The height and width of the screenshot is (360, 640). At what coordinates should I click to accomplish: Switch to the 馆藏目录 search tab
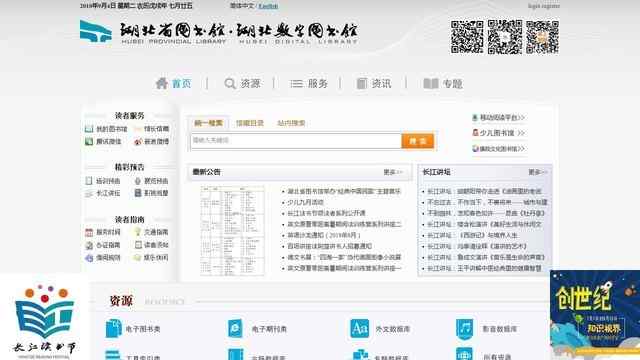250,123
